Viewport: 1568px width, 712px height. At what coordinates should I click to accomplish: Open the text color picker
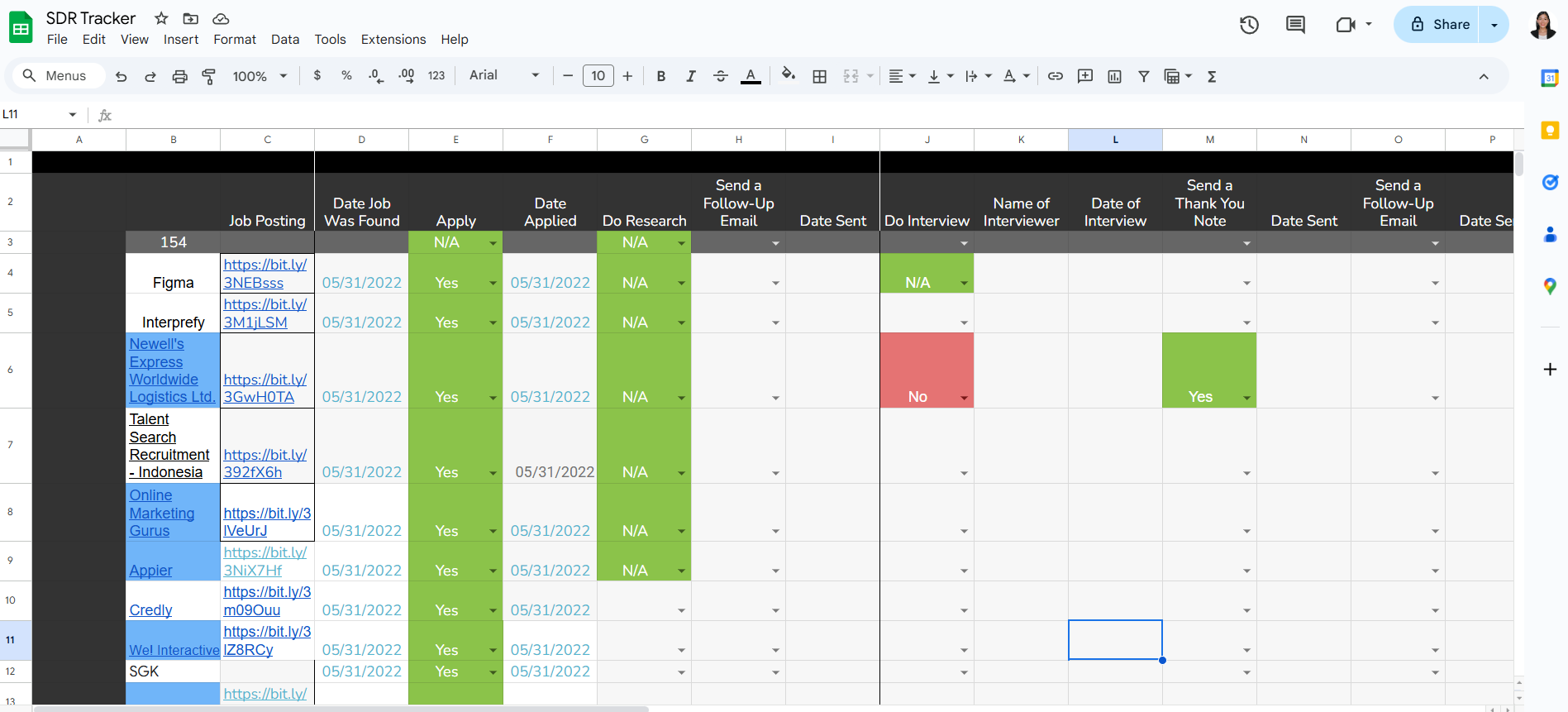click(751, 76)
